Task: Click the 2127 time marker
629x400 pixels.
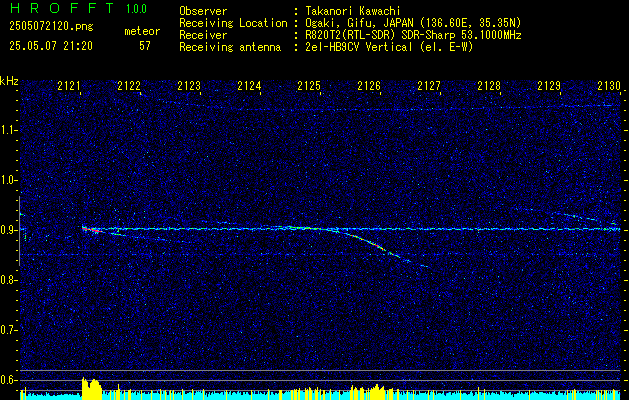Action: 429,86
